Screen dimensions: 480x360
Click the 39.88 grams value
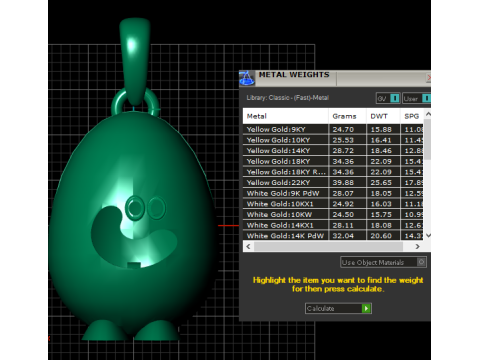(343, 183)
